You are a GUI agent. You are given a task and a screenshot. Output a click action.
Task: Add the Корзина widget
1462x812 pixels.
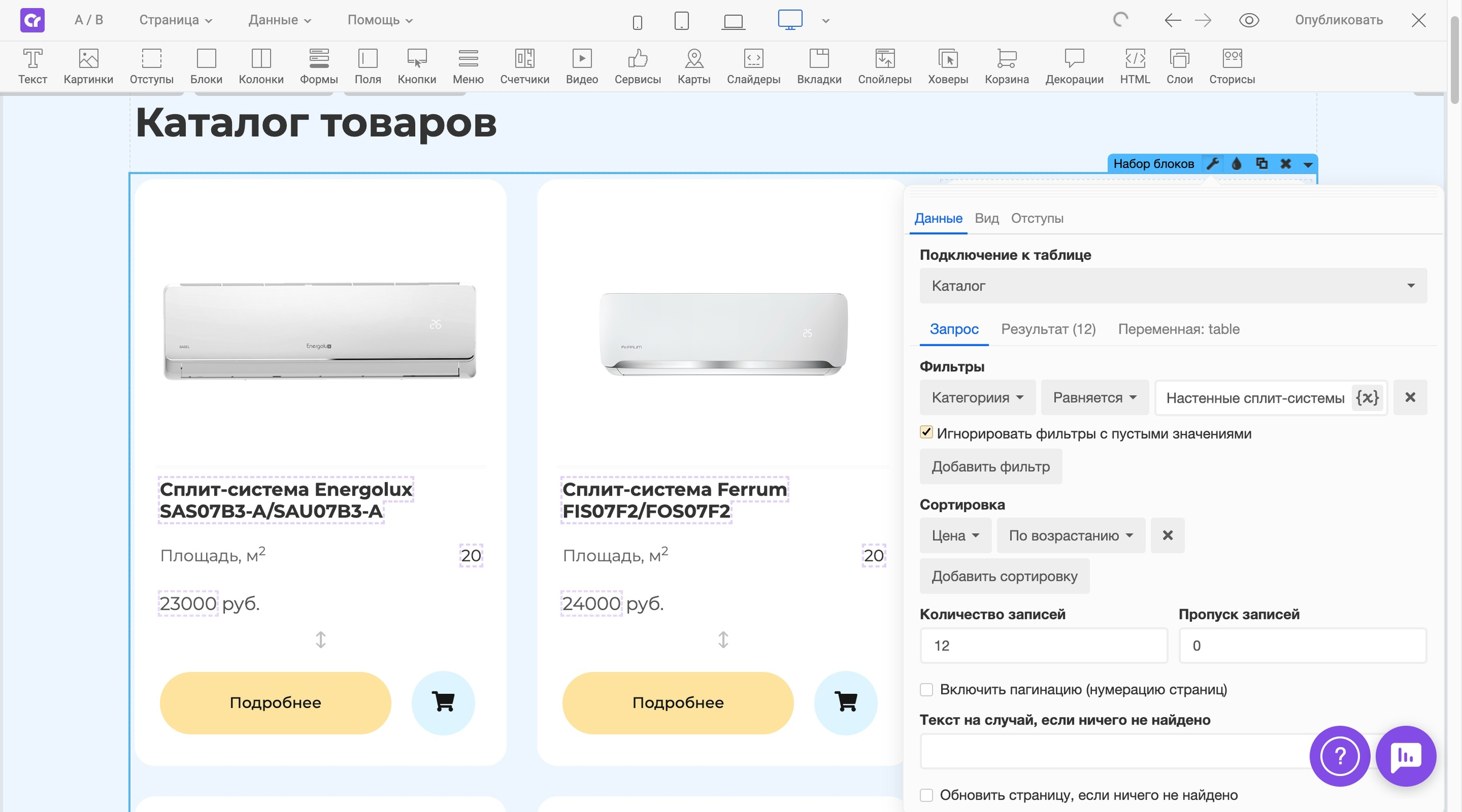click(1007, 66)
